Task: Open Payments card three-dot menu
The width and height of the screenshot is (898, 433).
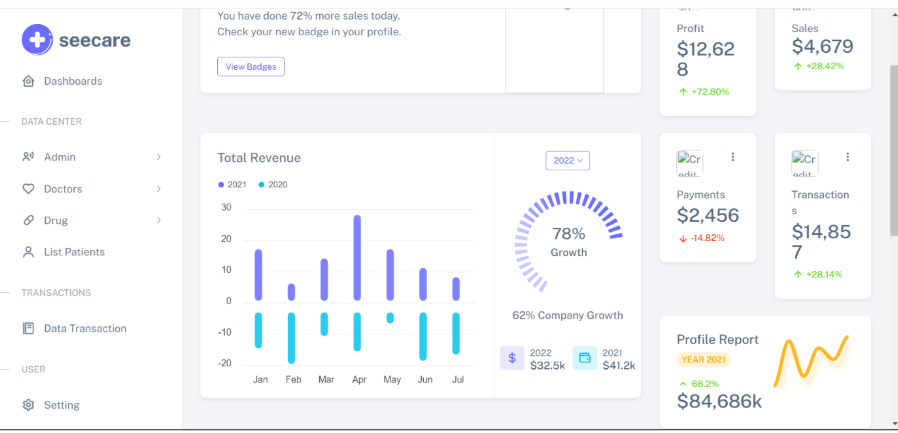Action: [733, 157]
